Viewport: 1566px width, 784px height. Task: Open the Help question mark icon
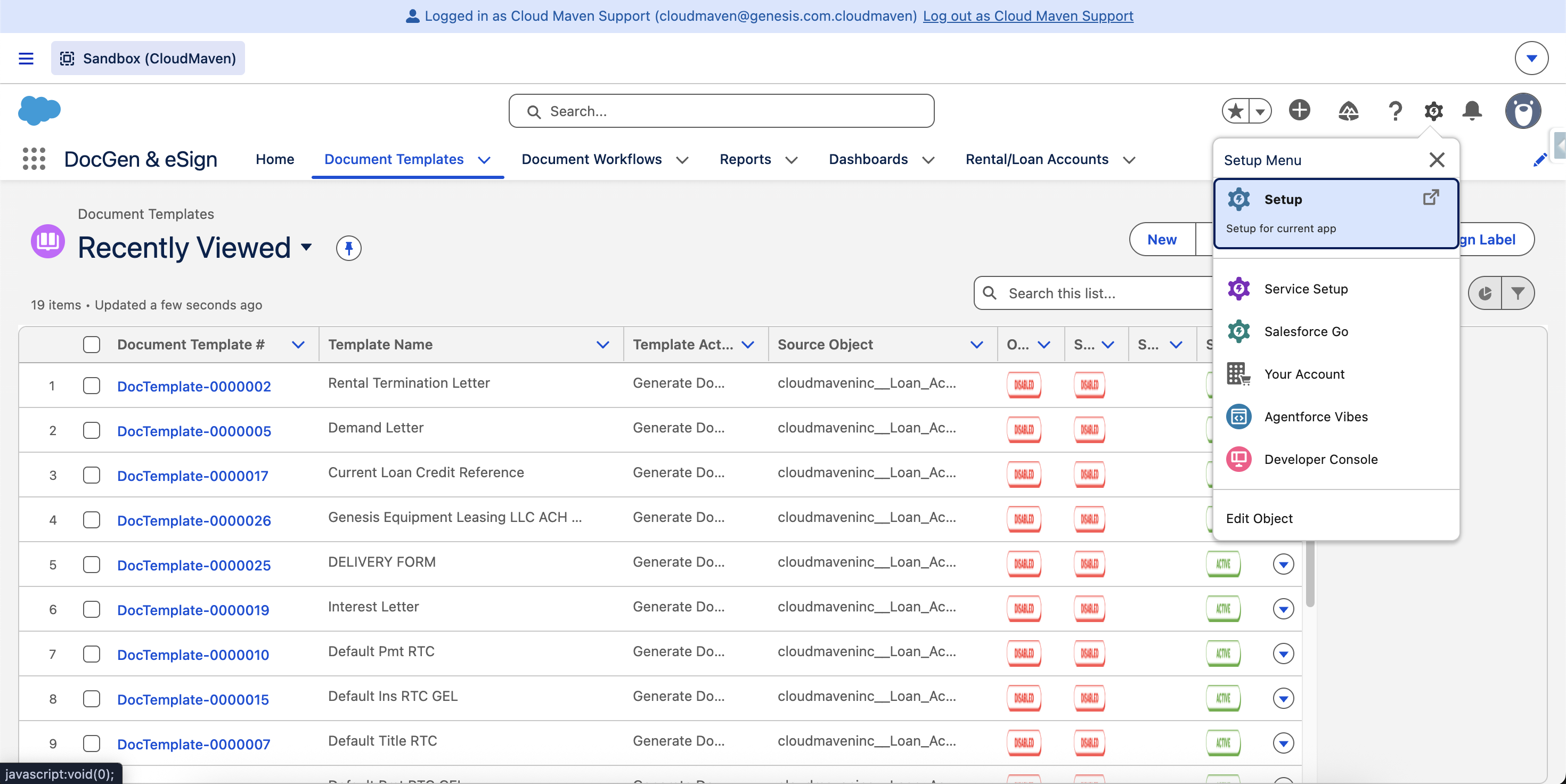1395,111
